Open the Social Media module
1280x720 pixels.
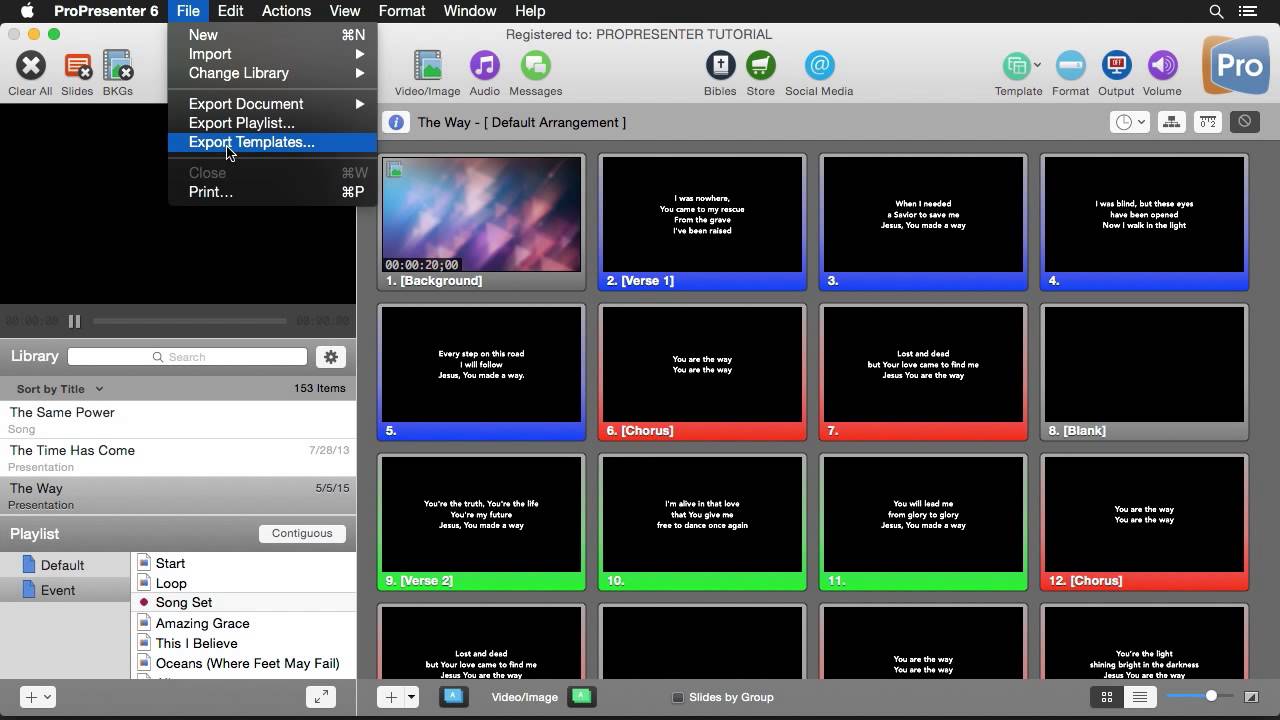[819, 66]
